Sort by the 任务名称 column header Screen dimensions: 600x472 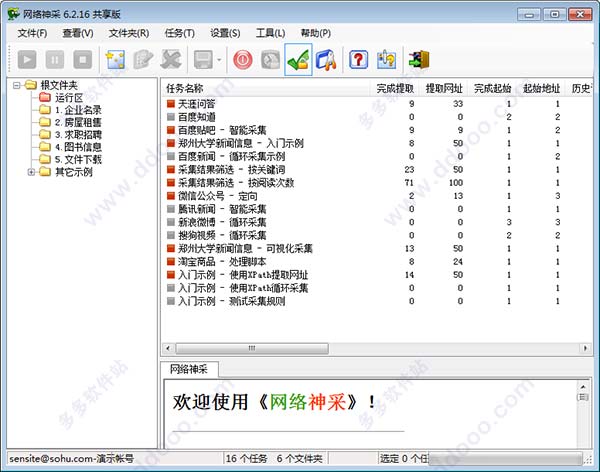click(265, 88)
